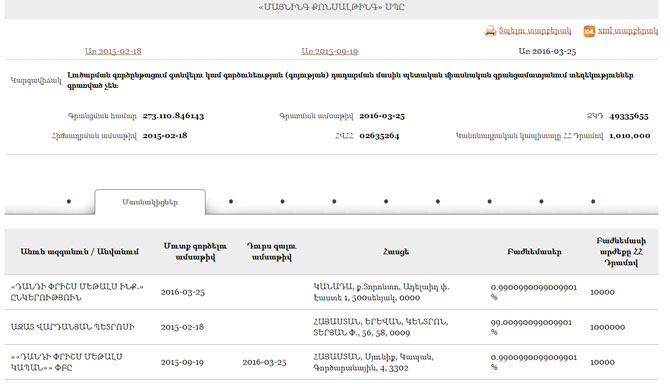The width and height of the screenshot is (670, 384).
Task: Open the last dot tab in the tab strip
Action: click(x=593, y=201)
